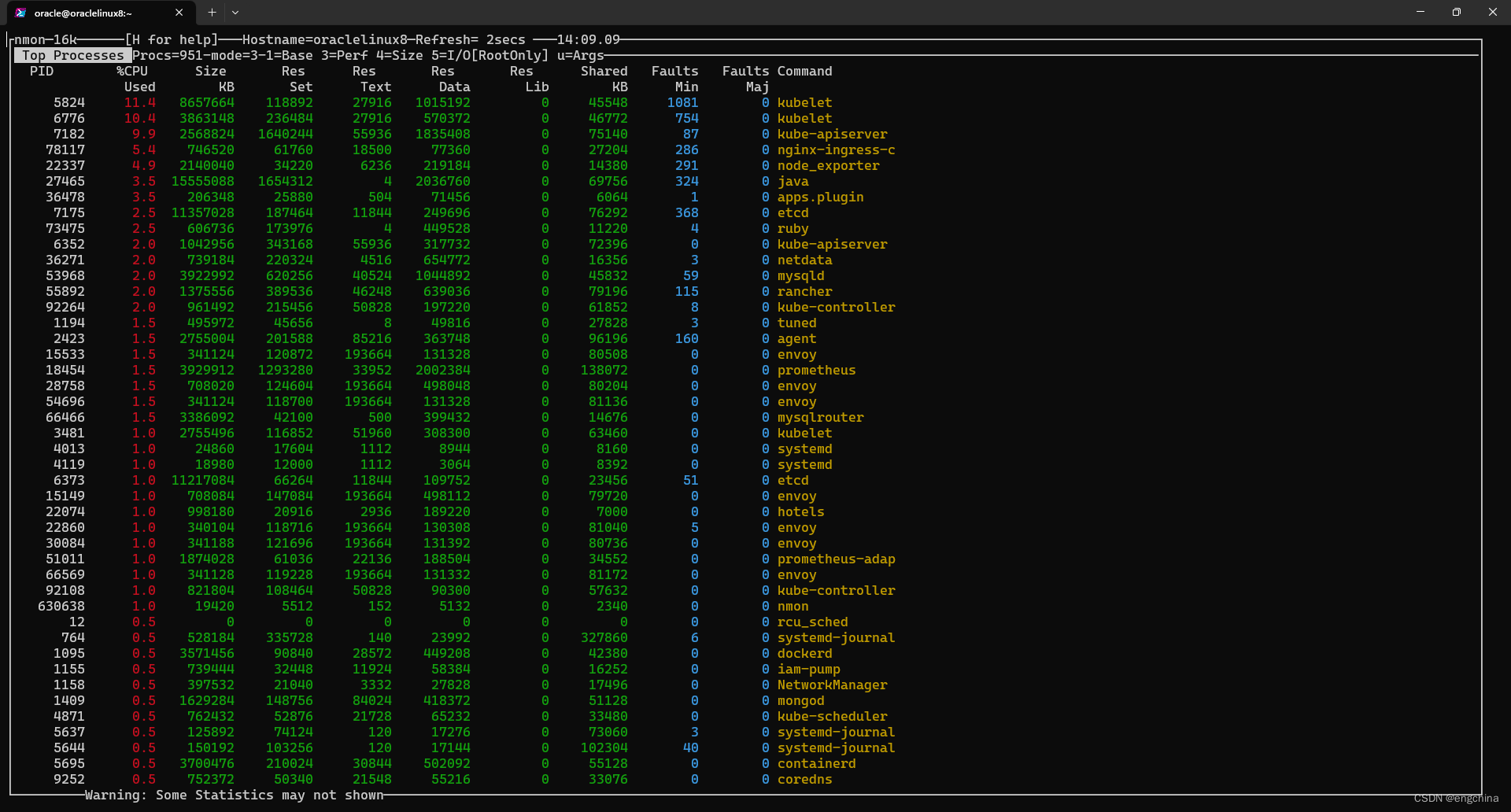Image resolution: width=1511 pixels, height=812 pixels.
Task: Click CPU value 11.4
Action: tap(140, 102)
